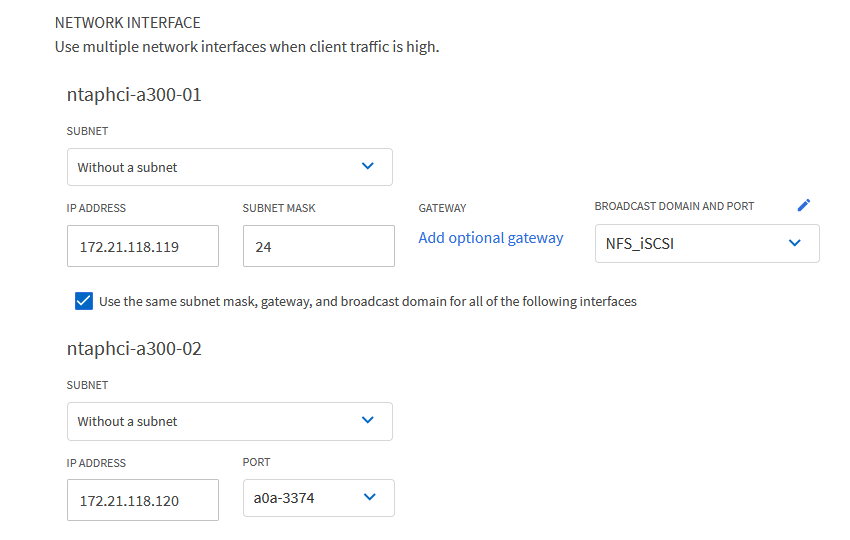Open the 'Without a subnet' dropdown for ntaphci-a300-02

[229, 421]
